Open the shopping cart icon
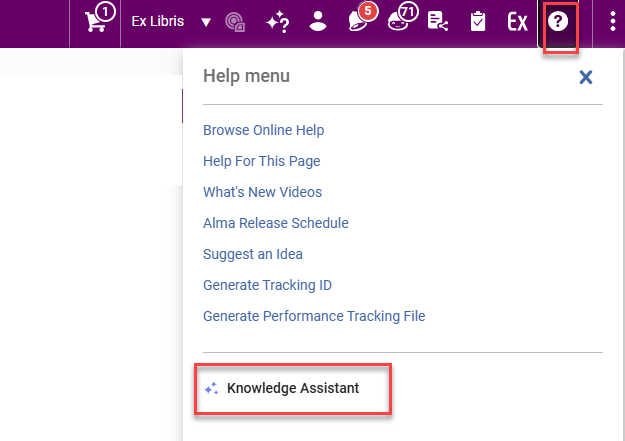Image resolution: width=625 pixels, height=441 pixels. tap(98, 19)
